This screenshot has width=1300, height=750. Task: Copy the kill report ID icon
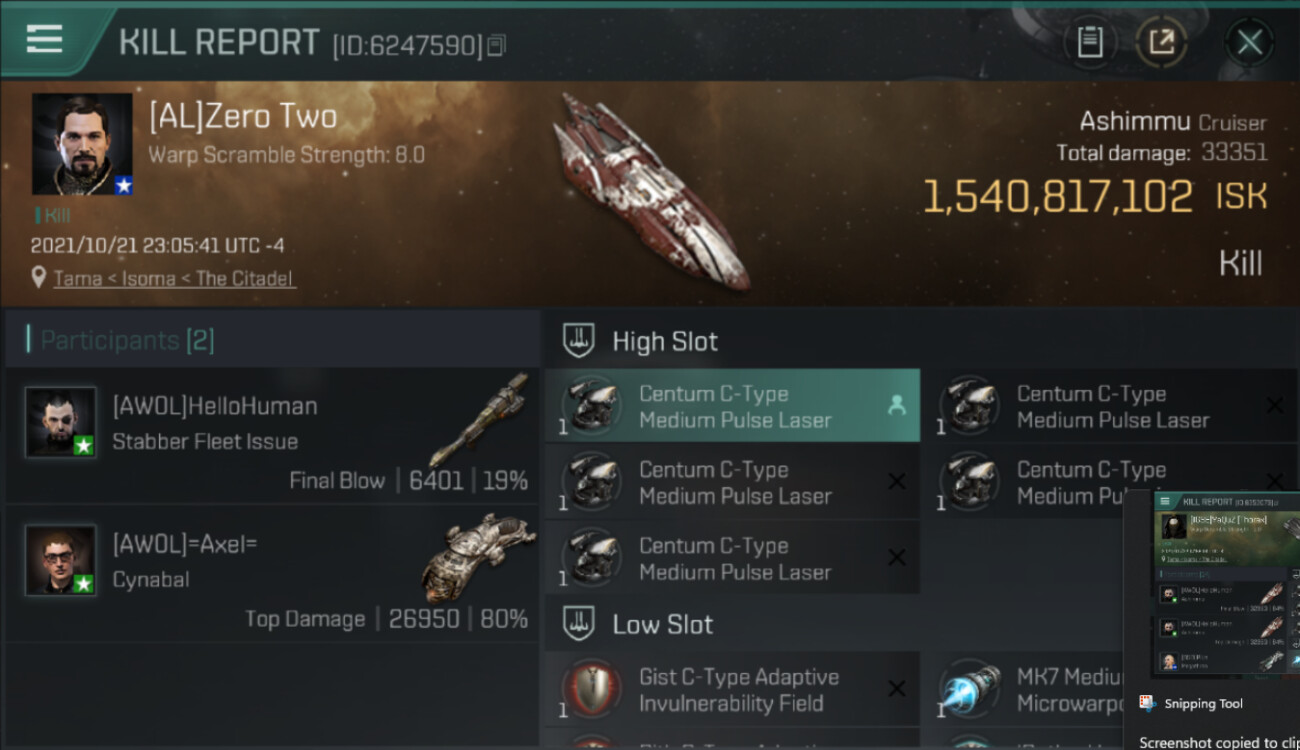497,45
